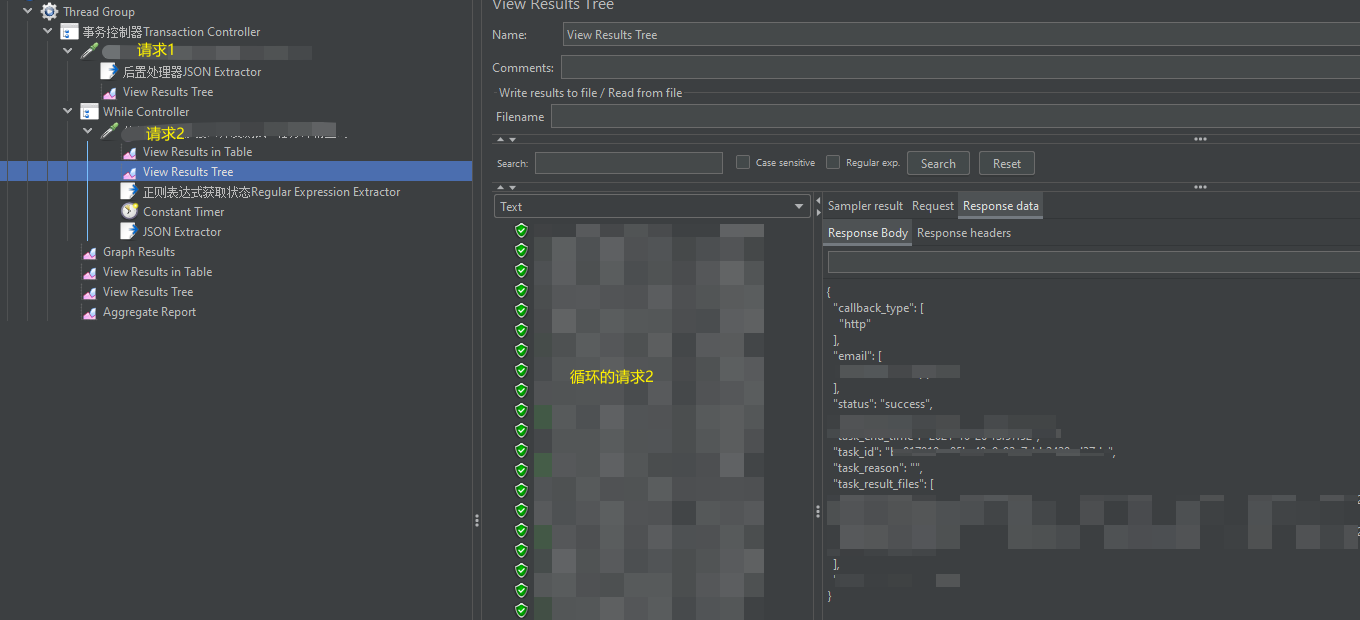Click the splitter arrows above the Text dropdown

507,187
